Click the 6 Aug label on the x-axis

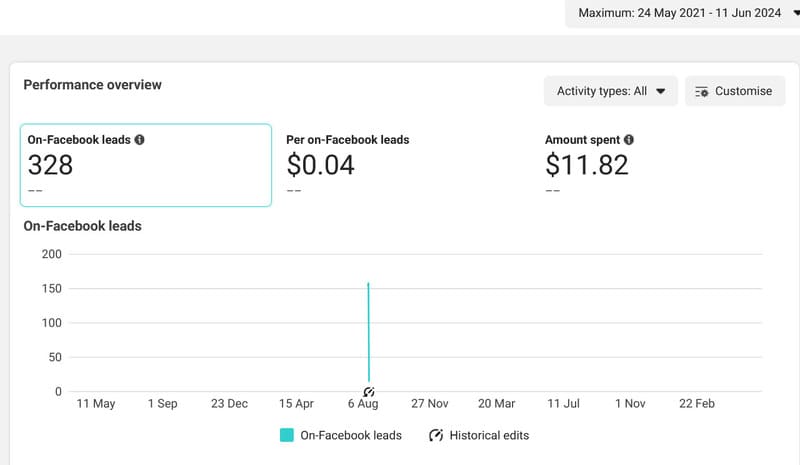362,404
